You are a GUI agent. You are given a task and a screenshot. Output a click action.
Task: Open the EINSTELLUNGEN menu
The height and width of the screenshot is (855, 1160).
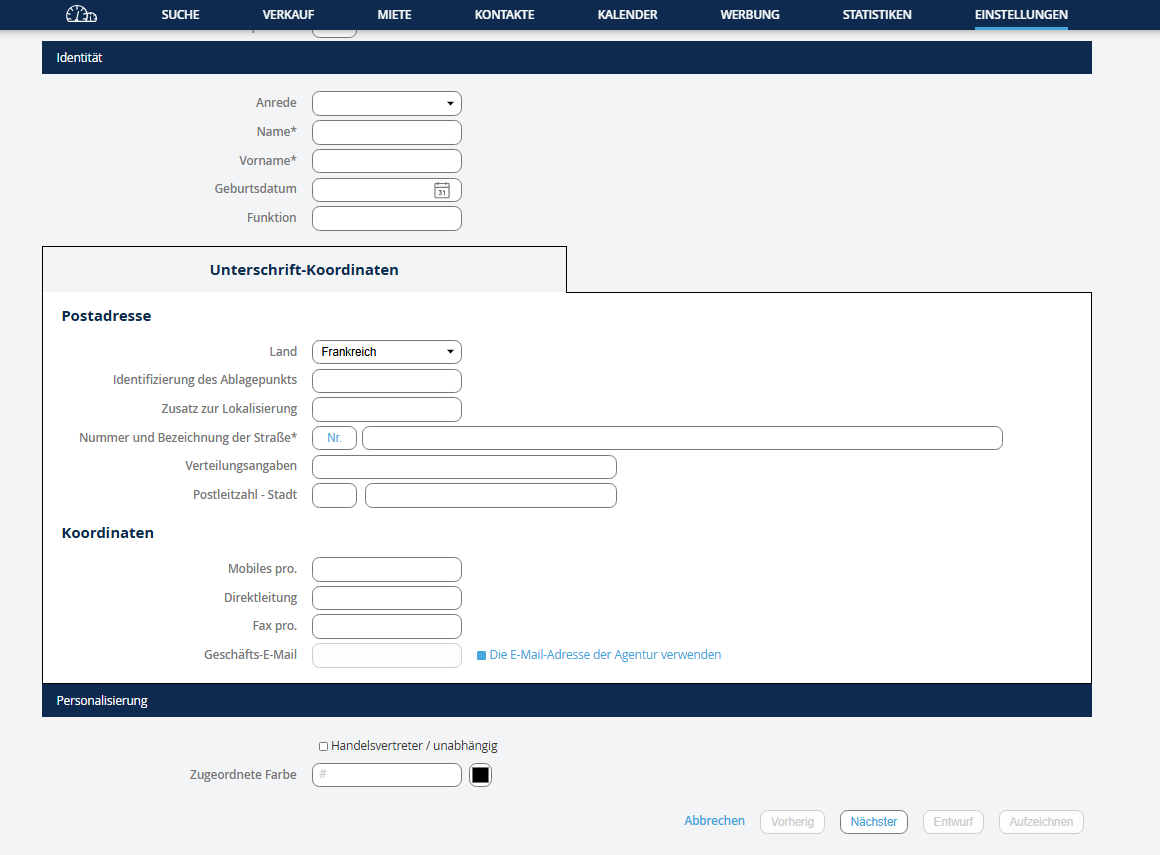click(1020, 15)
